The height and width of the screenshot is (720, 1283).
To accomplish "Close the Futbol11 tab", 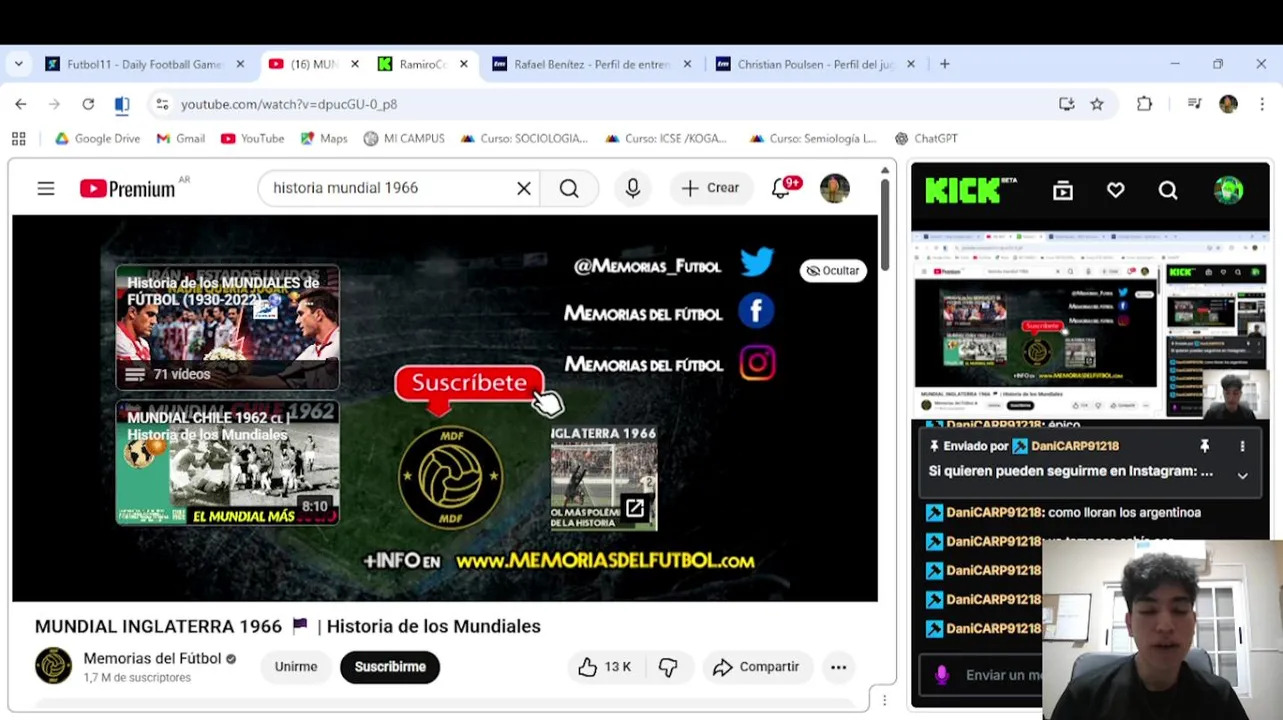I will (x=240, y=64).
